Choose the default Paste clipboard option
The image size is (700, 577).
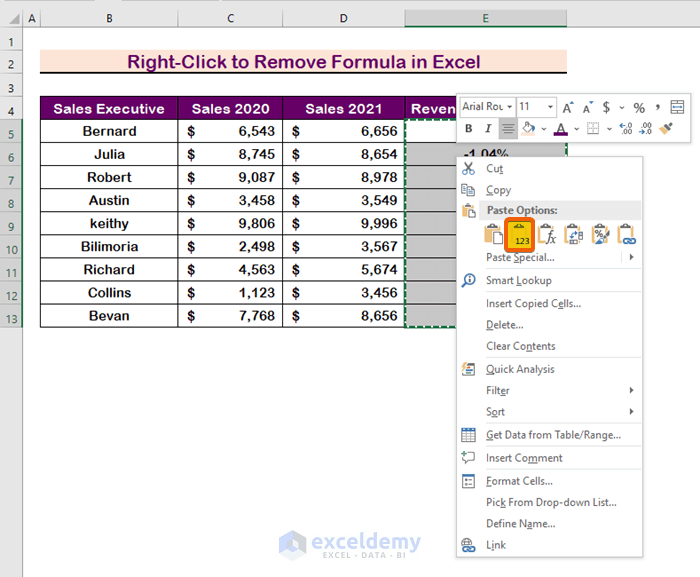click(493, 234)
